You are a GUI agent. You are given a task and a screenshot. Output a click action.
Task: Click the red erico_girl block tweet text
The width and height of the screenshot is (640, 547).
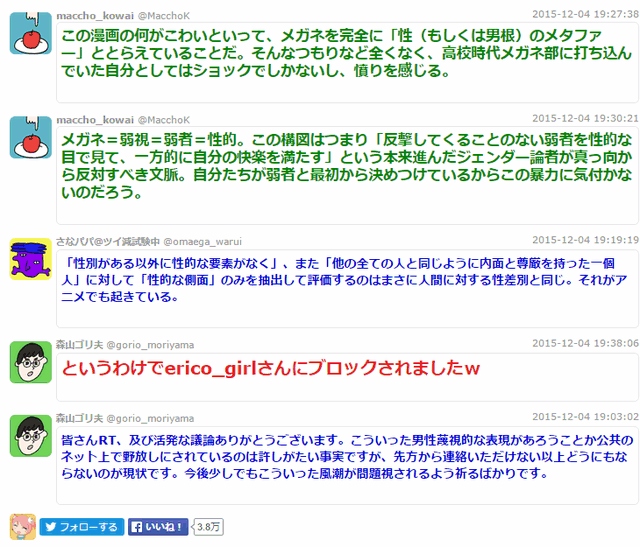tap(272, 368)
